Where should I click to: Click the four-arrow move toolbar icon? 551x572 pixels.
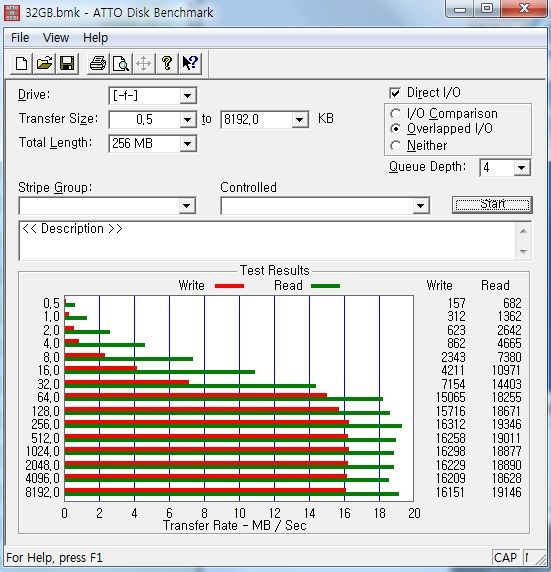pyautogui.click(x=143, y=63)
